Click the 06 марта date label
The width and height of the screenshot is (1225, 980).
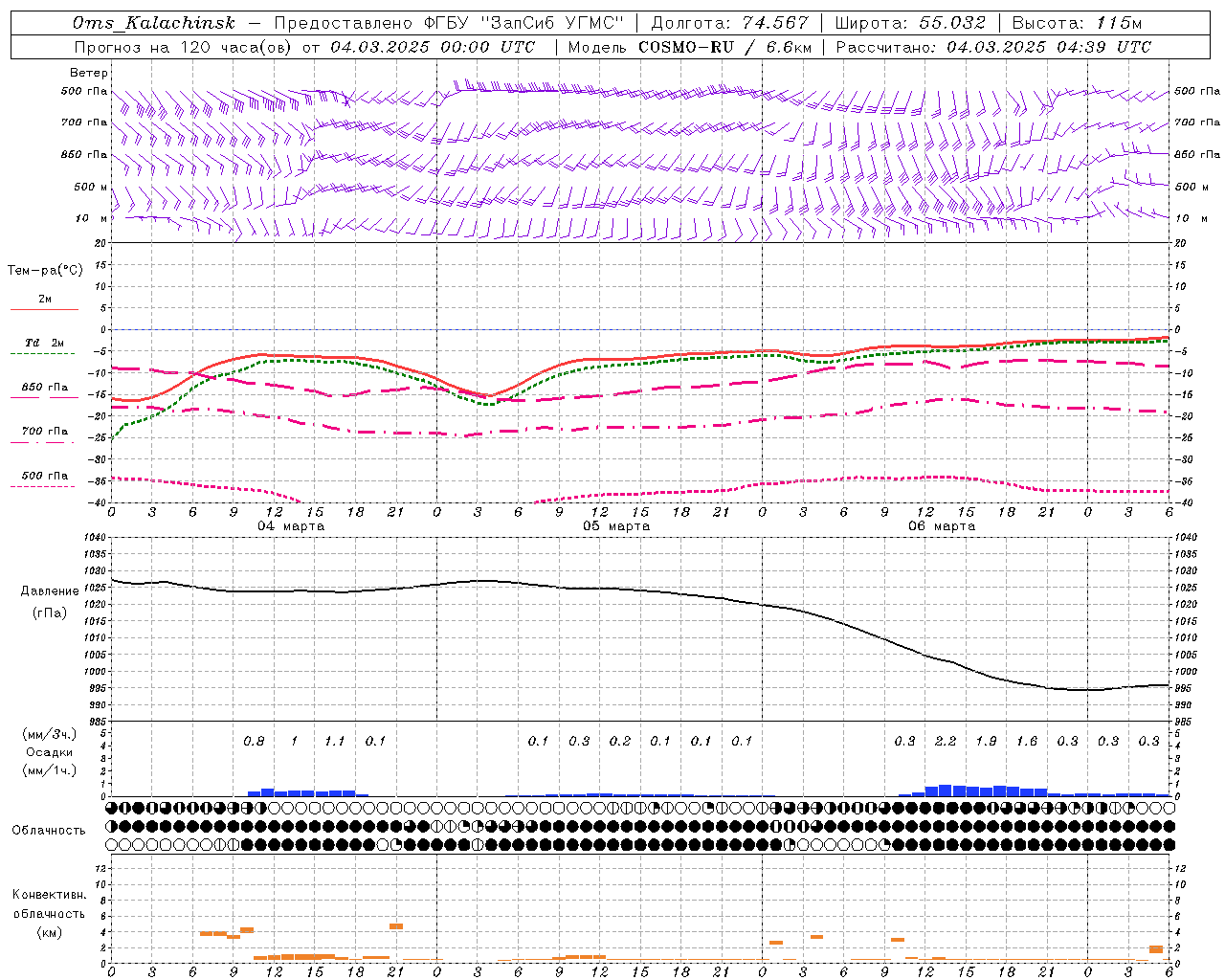point(942,526)
